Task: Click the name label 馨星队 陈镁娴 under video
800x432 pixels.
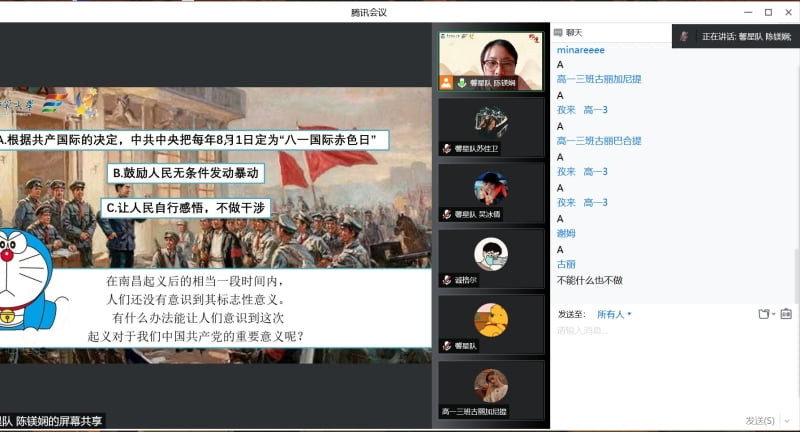Action: pyautogui.click(x=493, y=83)
